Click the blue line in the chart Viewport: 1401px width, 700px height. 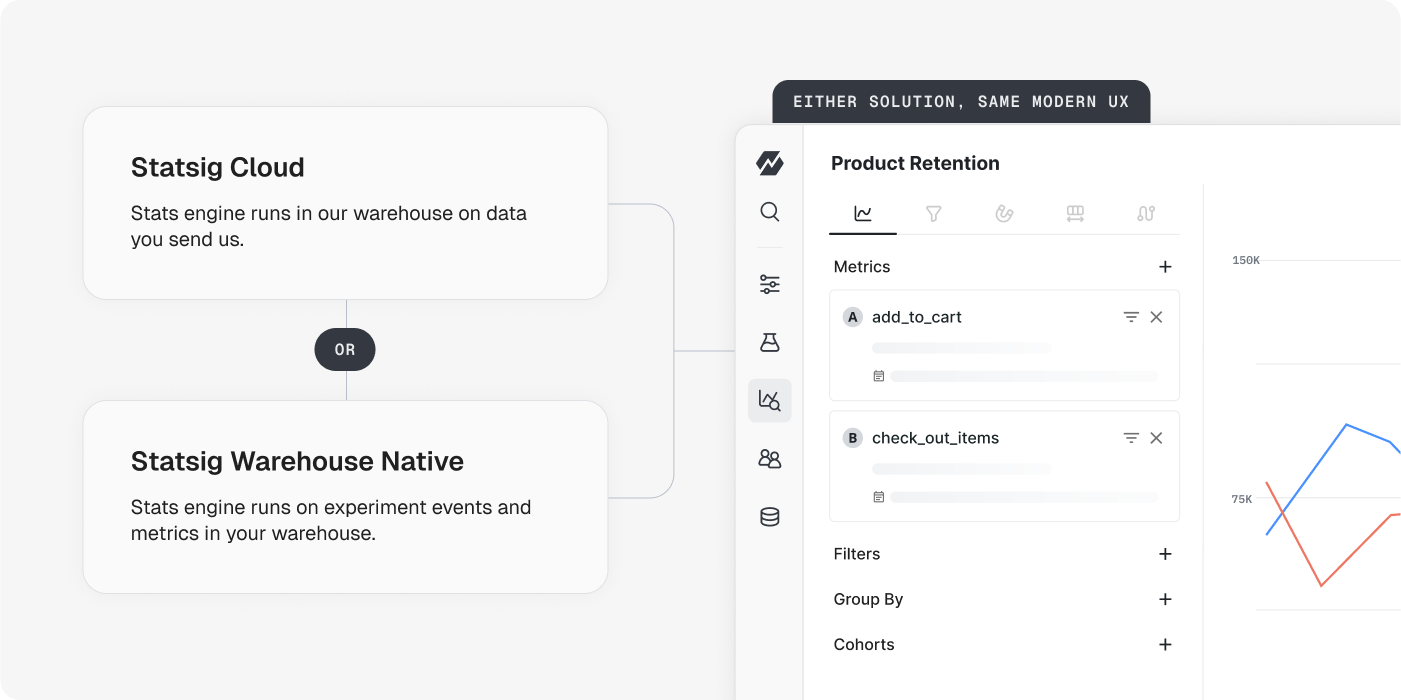pyautogui.click(x=1305, y=481)
